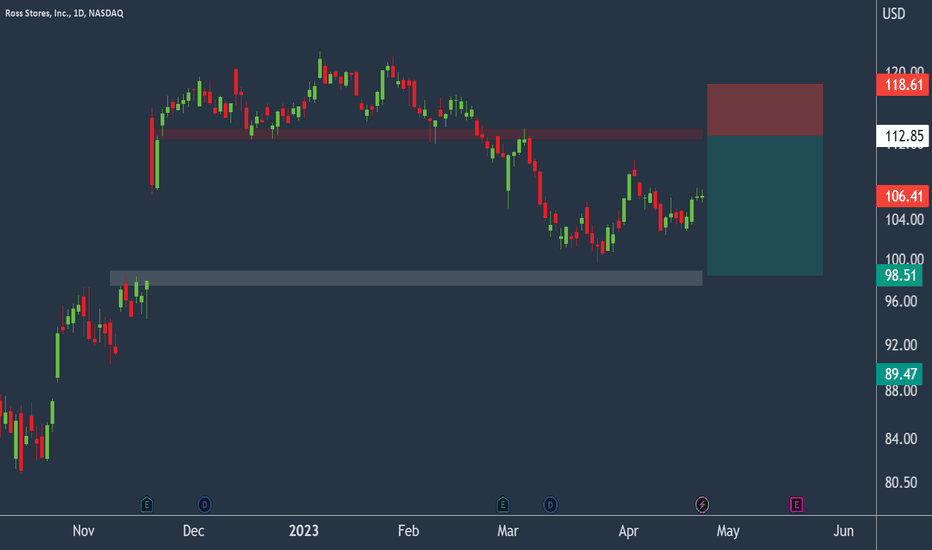932x550 pixels.
Task: Click the Feb label on time axis
Action: coord(408,530)
